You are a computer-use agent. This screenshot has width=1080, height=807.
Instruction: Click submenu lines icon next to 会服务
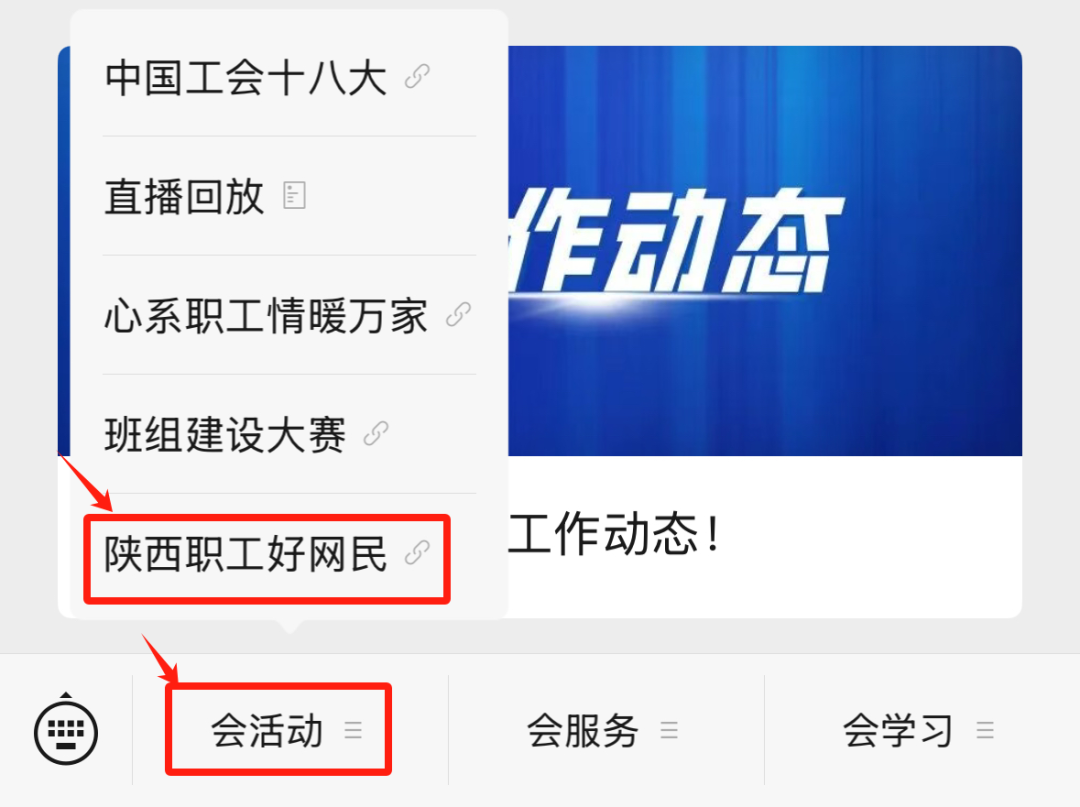[x=669, y=730]
